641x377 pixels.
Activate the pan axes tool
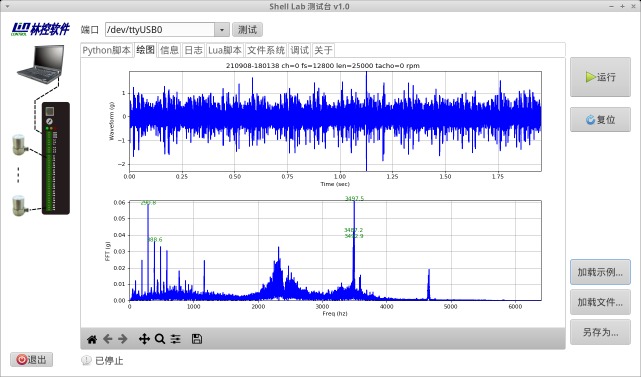tap(144, 339)
